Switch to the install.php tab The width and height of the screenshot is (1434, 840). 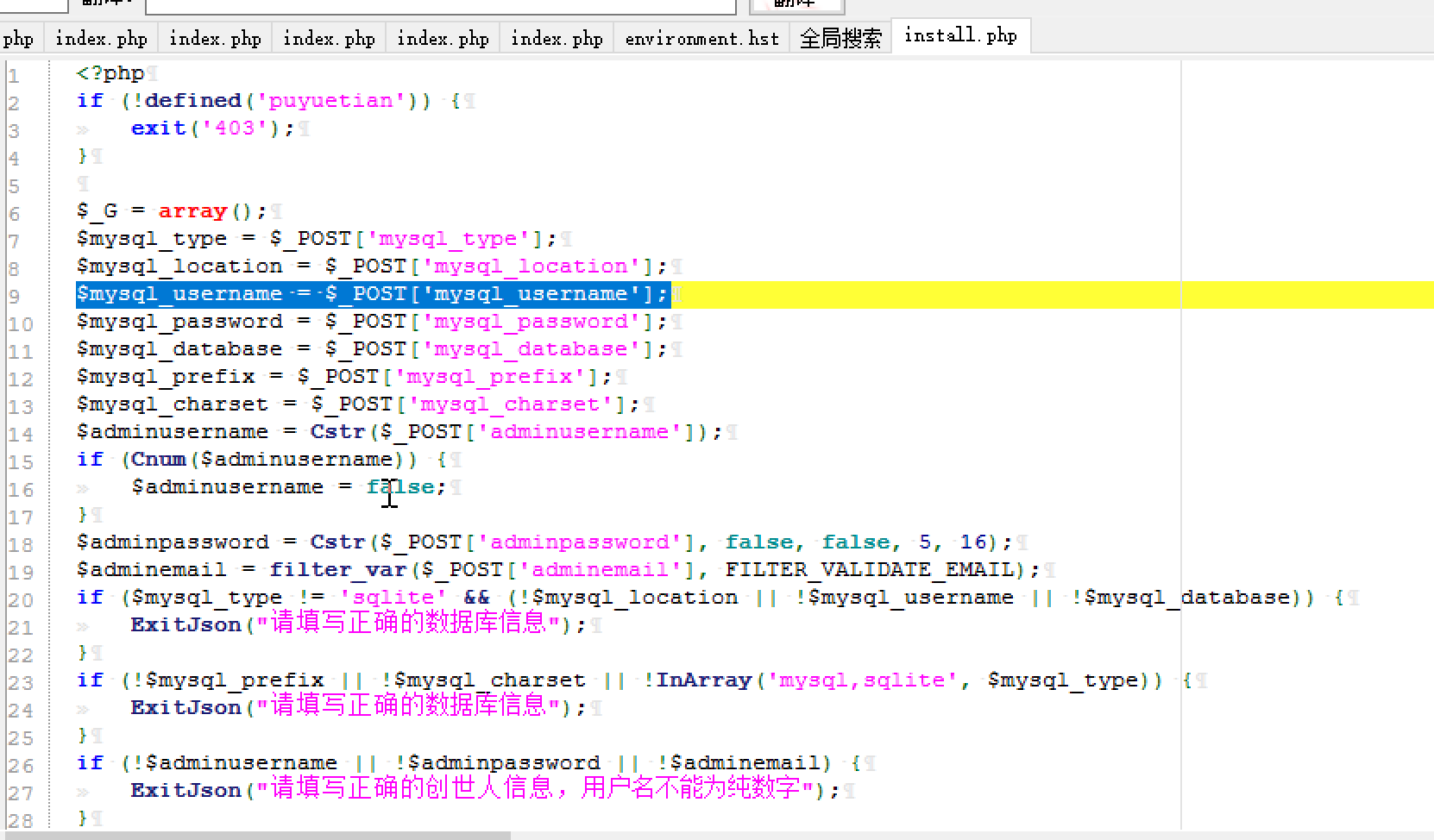pyautogui.click(x=960, y=36)
